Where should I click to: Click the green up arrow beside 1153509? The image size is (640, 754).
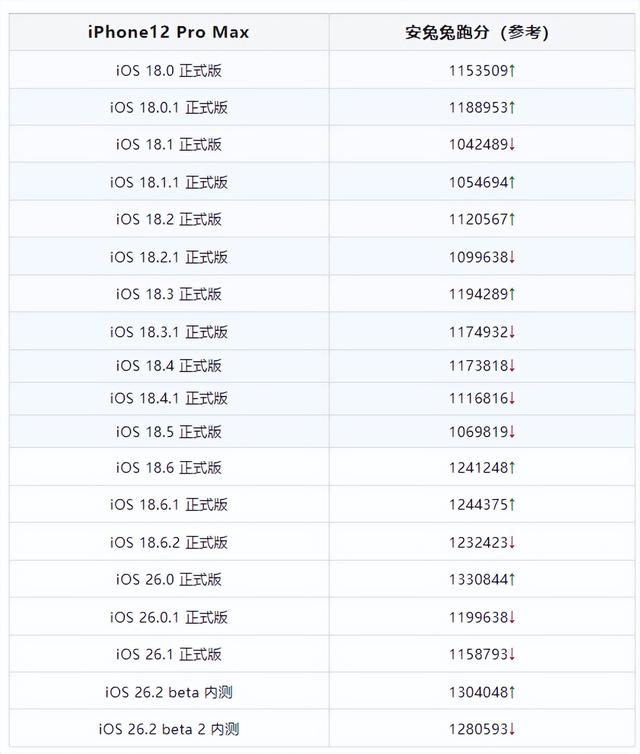(512, 70)
